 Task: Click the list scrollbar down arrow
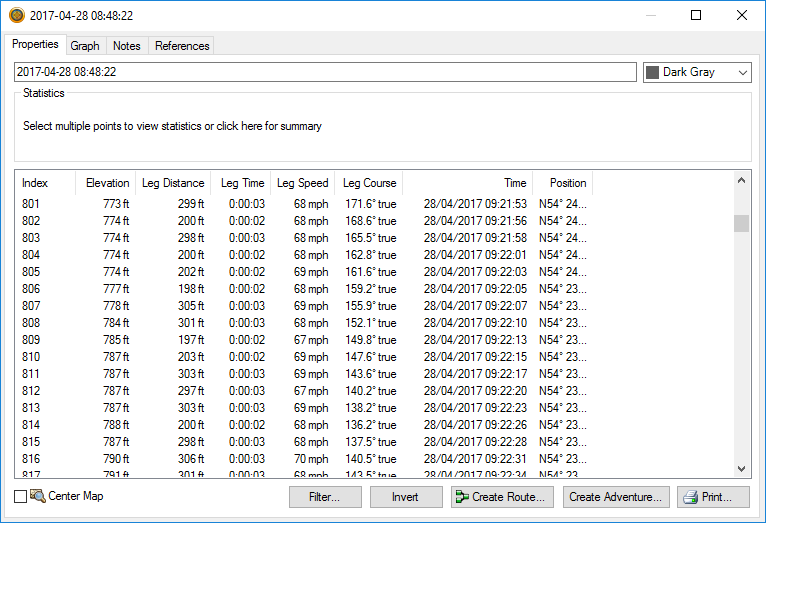click(x=741, y=468)
